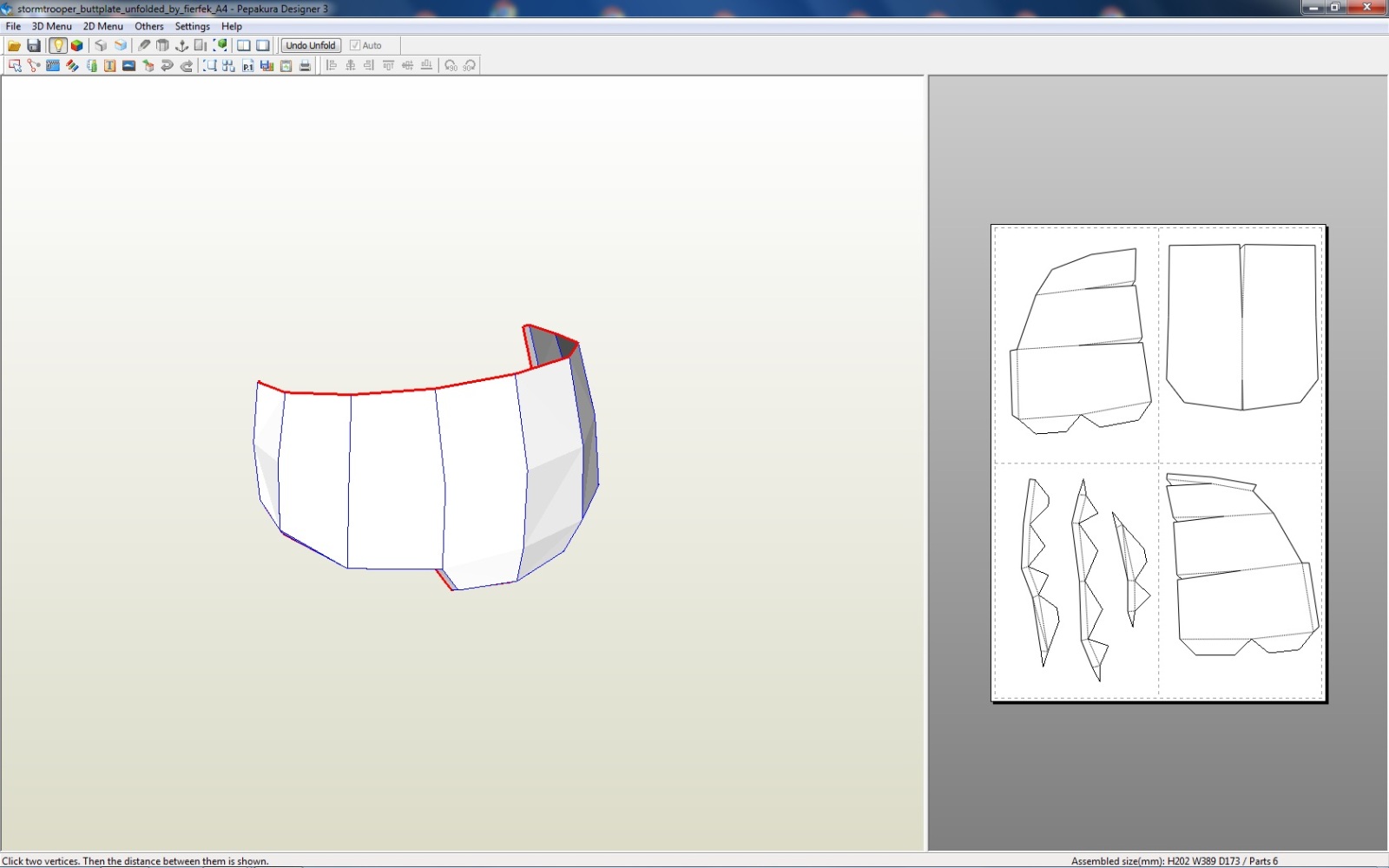Viewport: 1389px width, 868px height.
Task: Select the orange text input tool icon
Action: coord(110,65)
